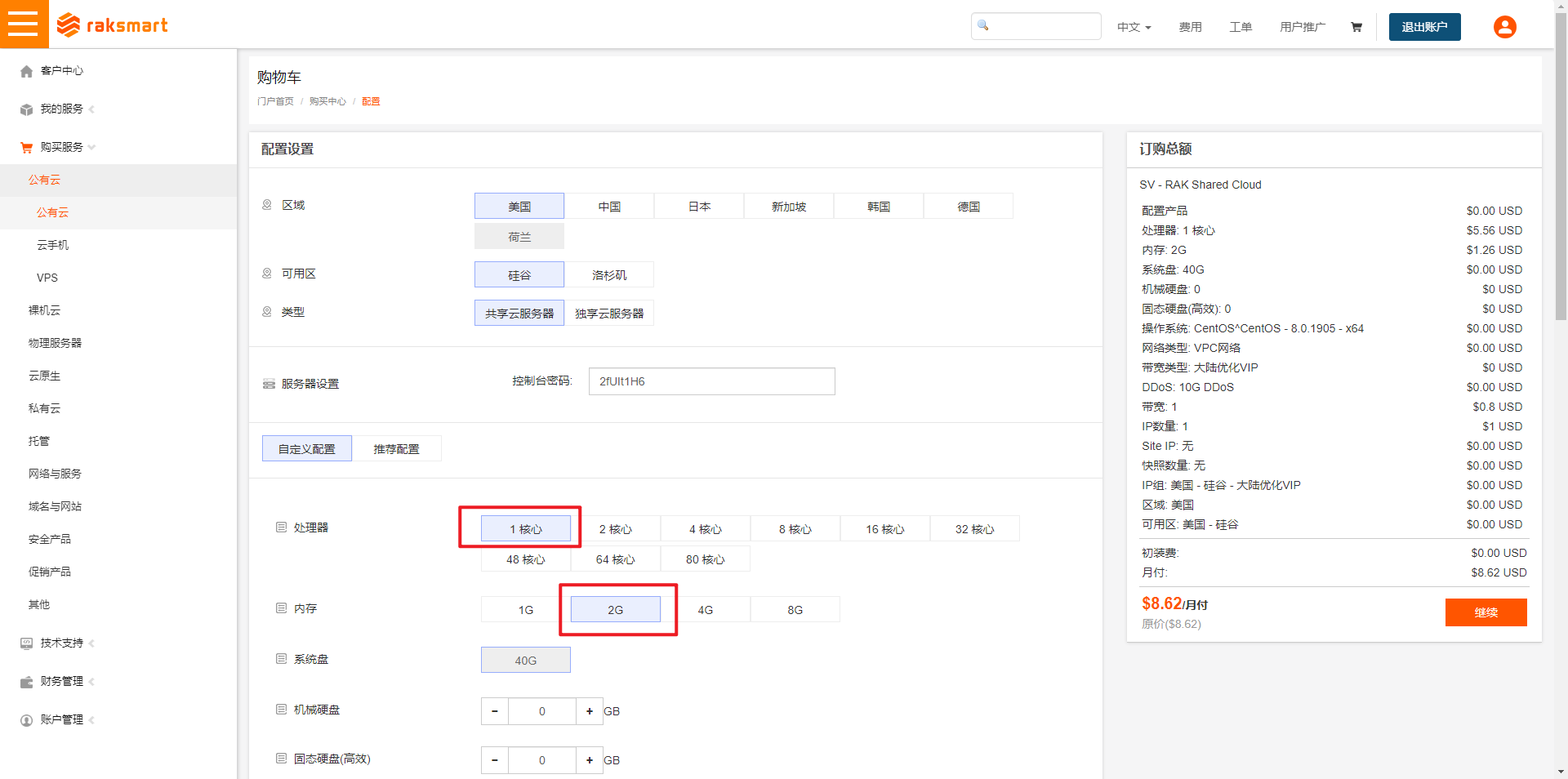Go to 购买中心 breadcrumb link

click(327, 101)
